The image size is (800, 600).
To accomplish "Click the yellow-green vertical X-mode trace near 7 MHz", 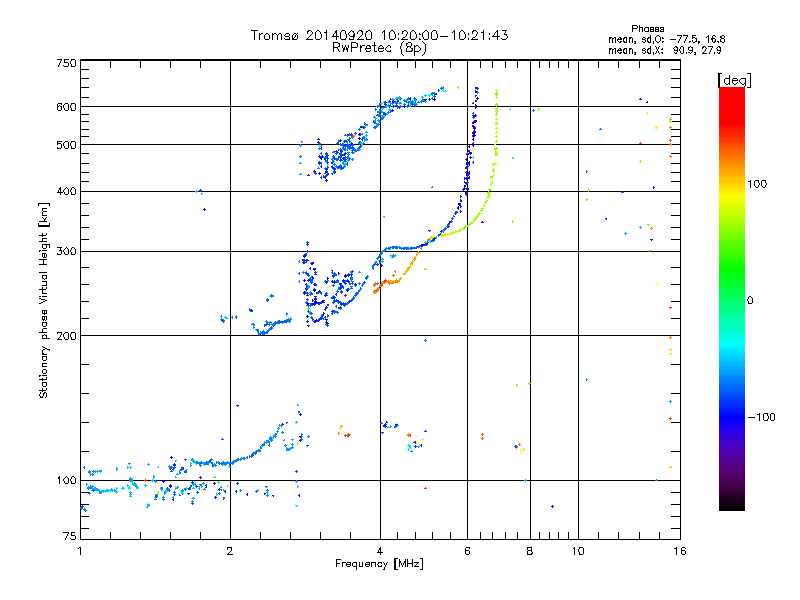I will click(496, 128).
